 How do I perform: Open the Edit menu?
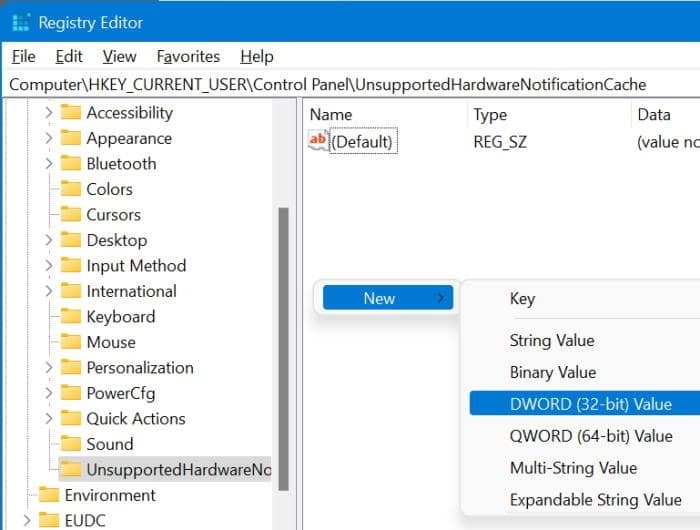pos(69,57)
